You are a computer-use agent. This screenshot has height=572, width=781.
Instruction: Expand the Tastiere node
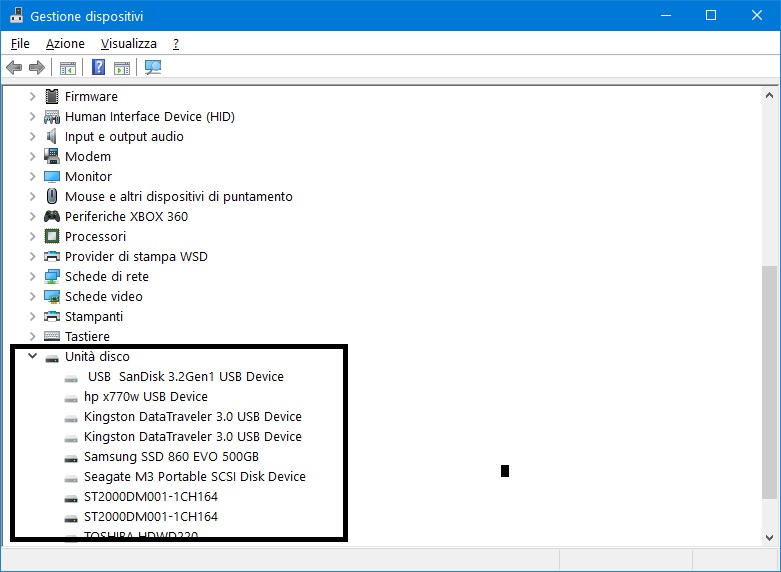tap(32, 336)
